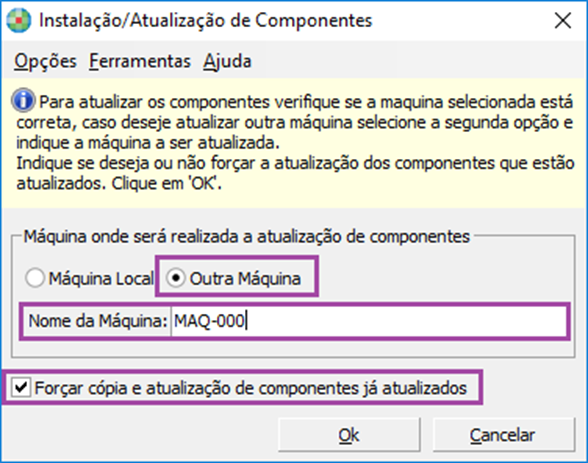Click inside the Nome da Máquina field
This screenshot has height=463, width=588.
369,321
